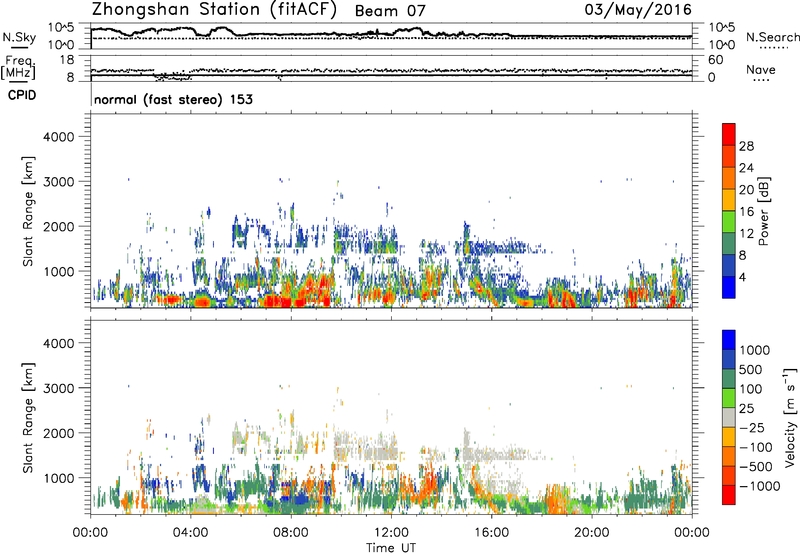This screenshot has height=554, width=800.
Task: Pick the bottom red segment of Velocity colorbar
Action: point(729,495)
